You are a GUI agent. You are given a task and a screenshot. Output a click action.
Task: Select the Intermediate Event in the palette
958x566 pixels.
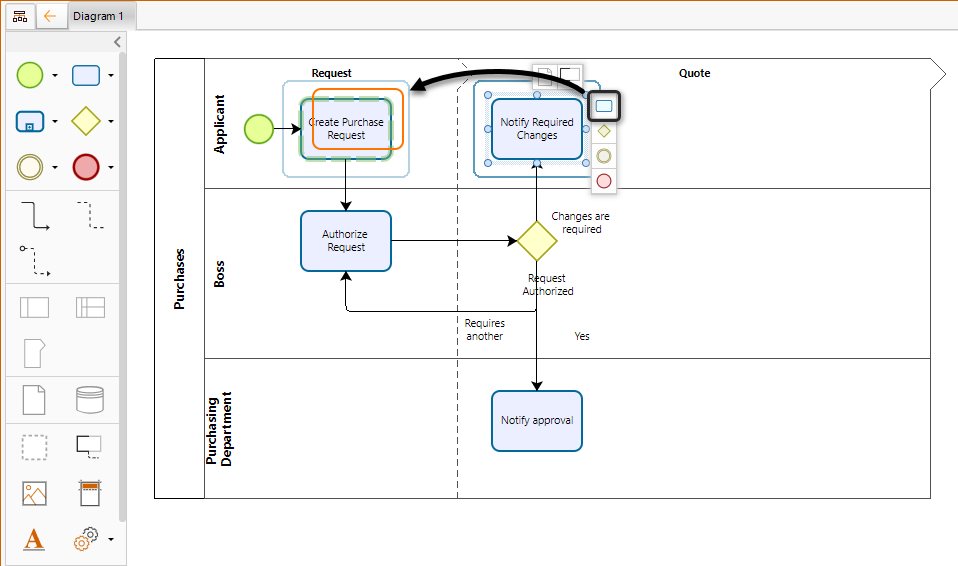[30, 167]
